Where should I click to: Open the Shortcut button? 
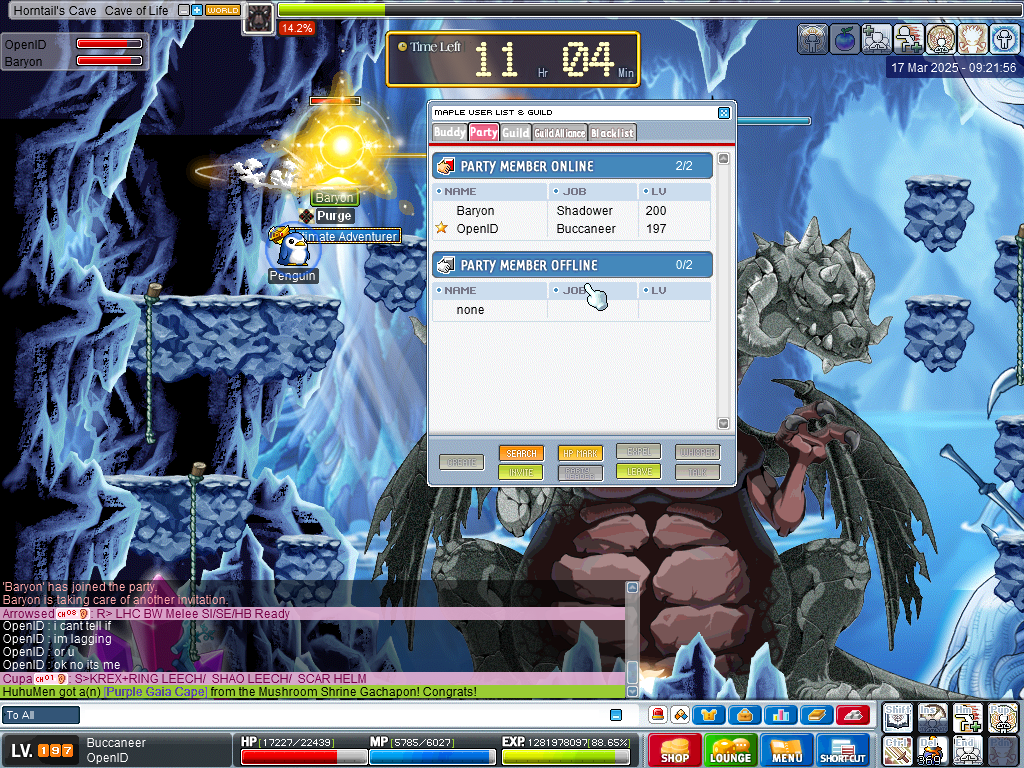click(842, 750)
